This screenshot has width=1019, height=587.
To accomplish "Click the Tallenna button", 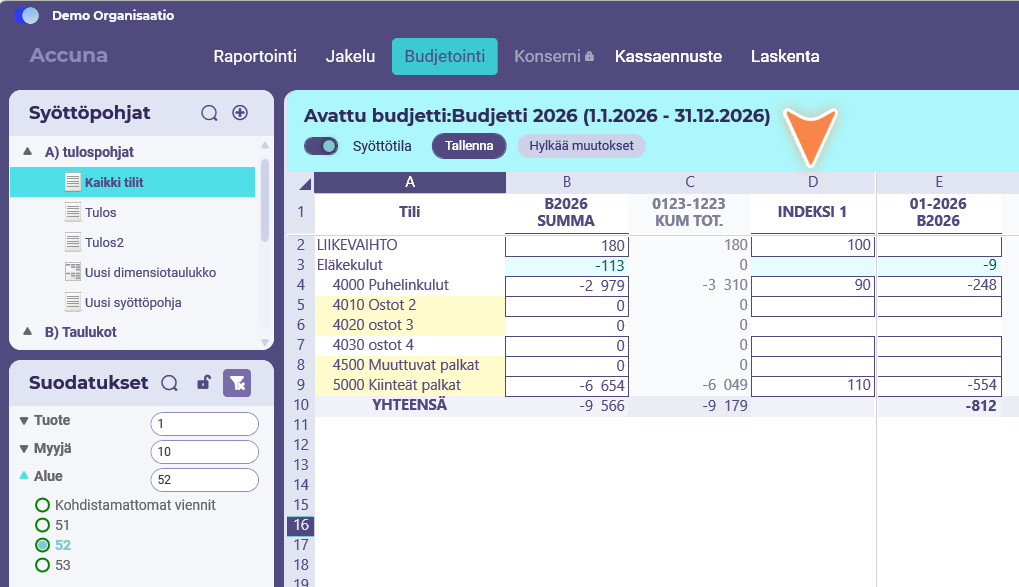I will (469, 146).
